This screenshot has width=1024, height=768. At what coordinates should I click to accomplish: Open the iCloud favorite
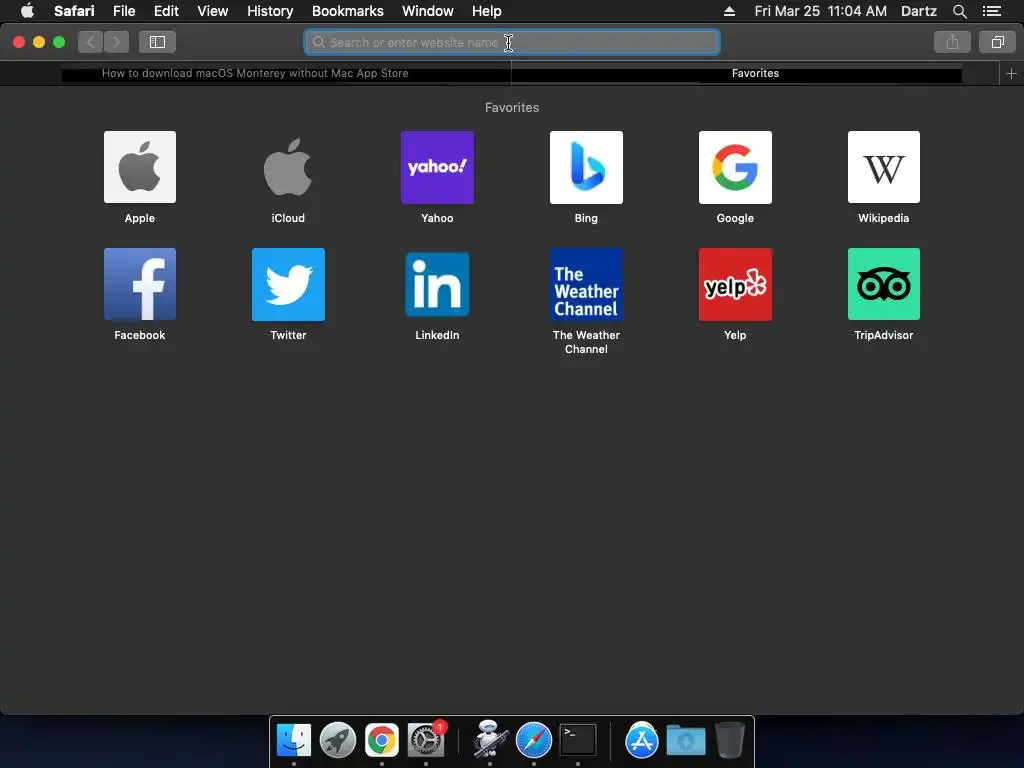click(288, 167)
